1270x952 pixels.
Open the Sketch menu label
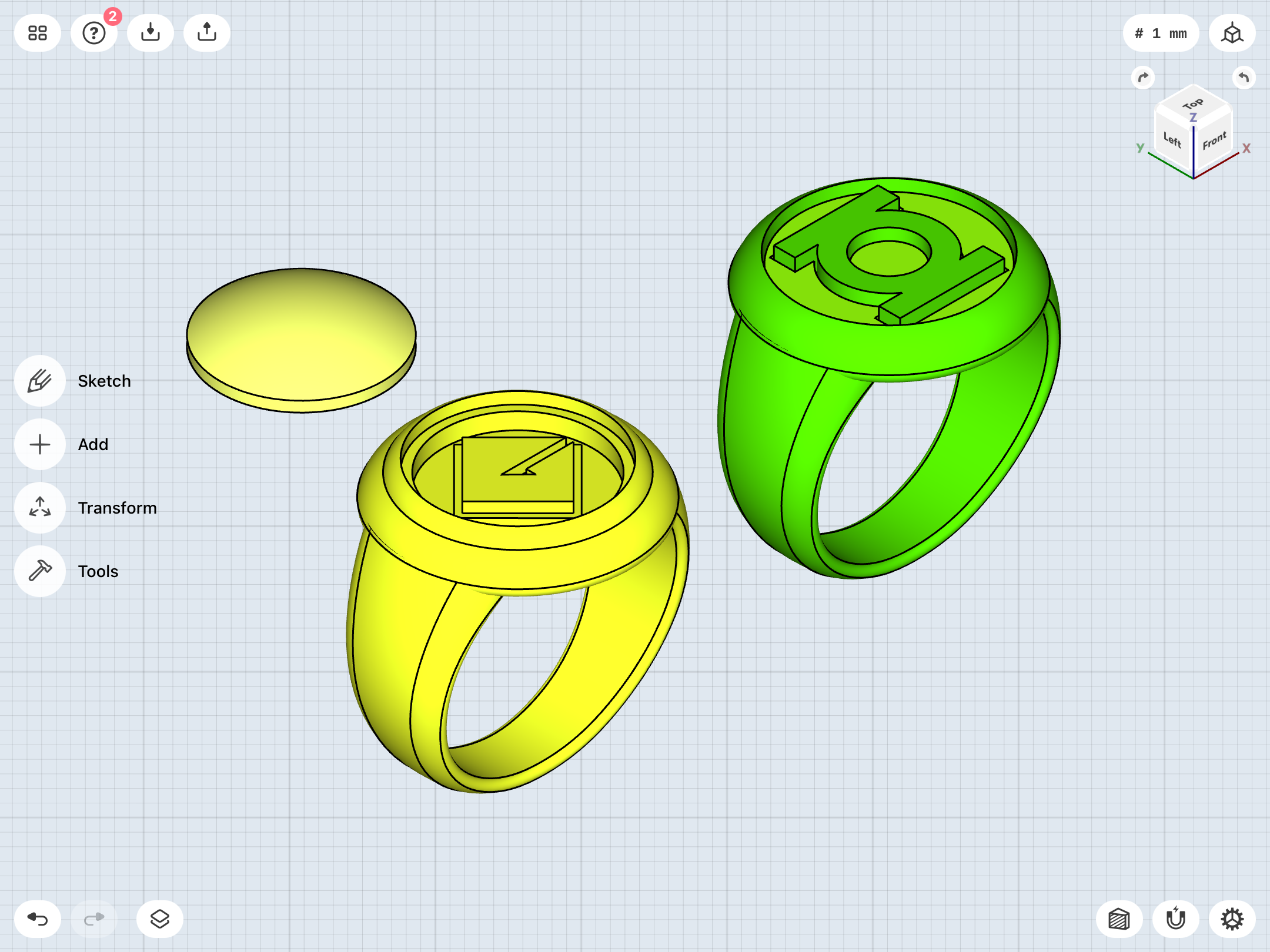point(105,381)
